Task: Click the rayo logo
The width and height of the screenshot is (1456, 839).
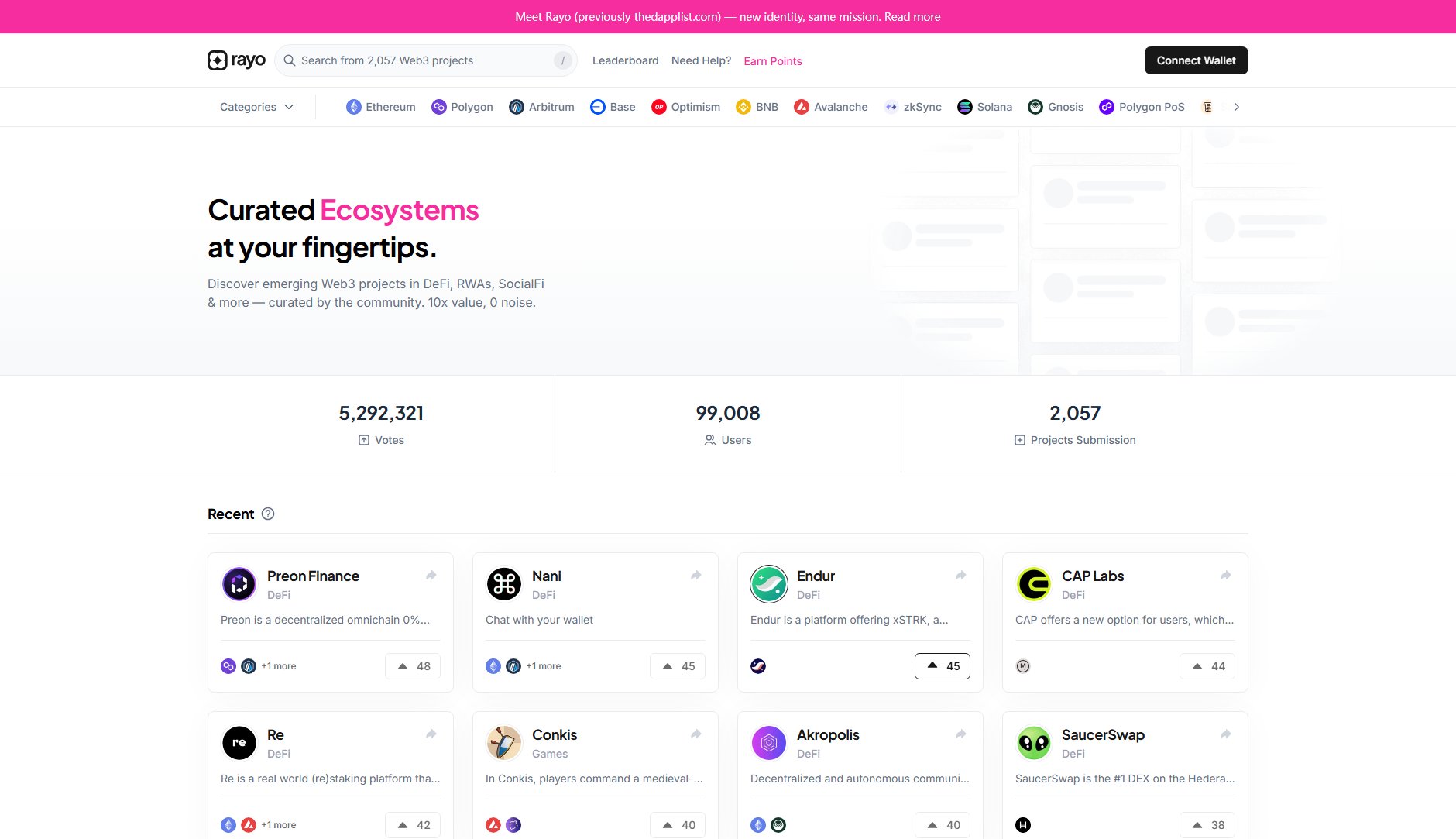Action: pos(236,60)
